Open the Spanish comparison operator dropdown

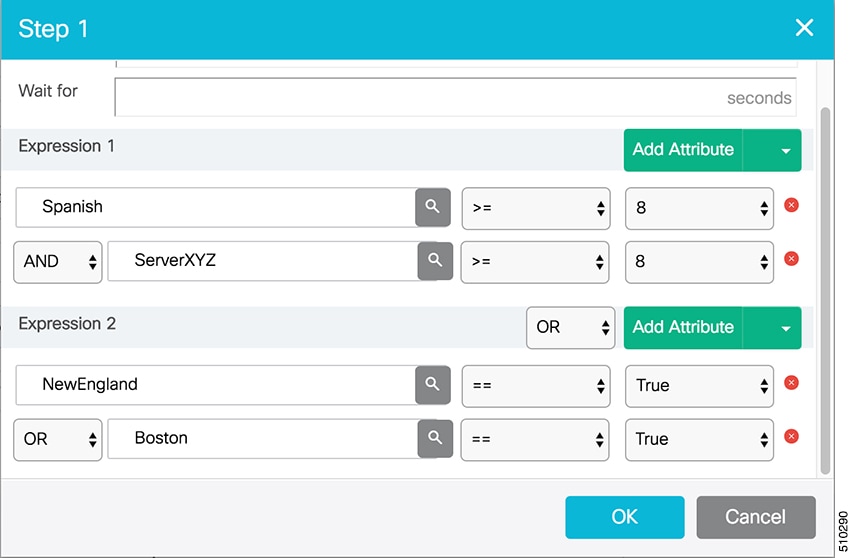coord(536,208)
